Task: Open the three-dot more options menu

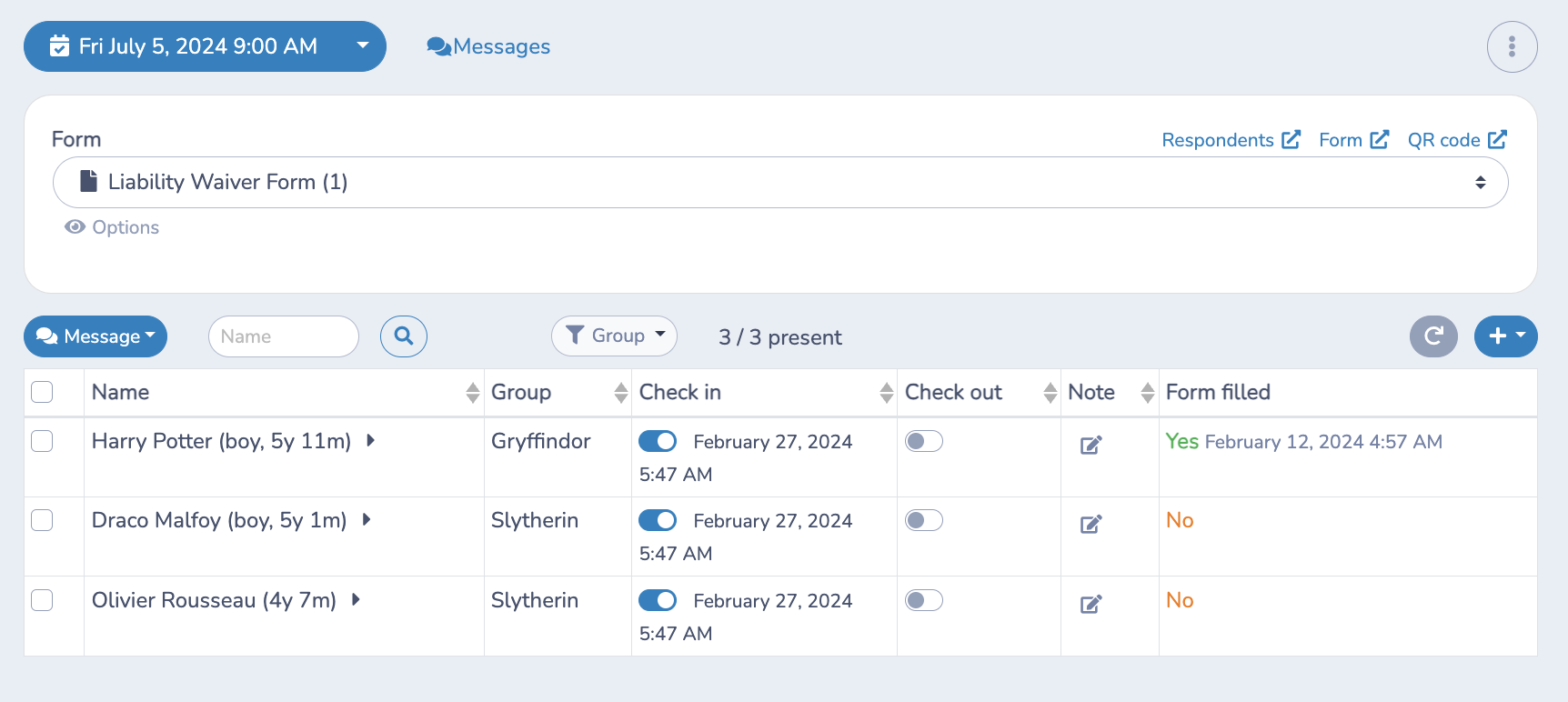Action: tap(1512, 46)
